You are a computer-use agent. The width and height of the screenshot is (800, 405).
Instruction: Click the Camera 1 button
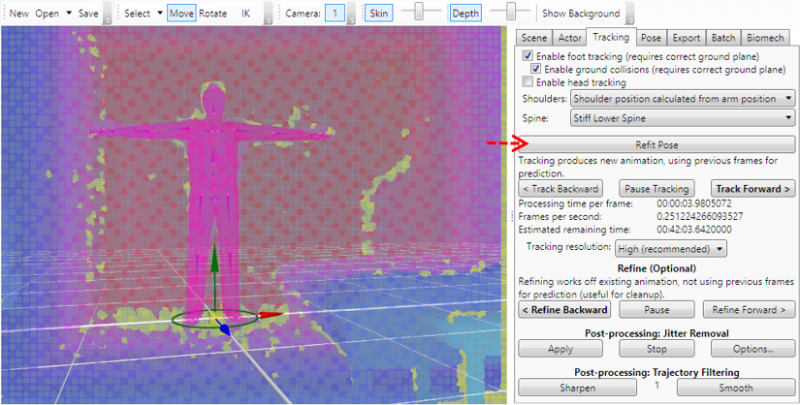[x=335, y=13]
